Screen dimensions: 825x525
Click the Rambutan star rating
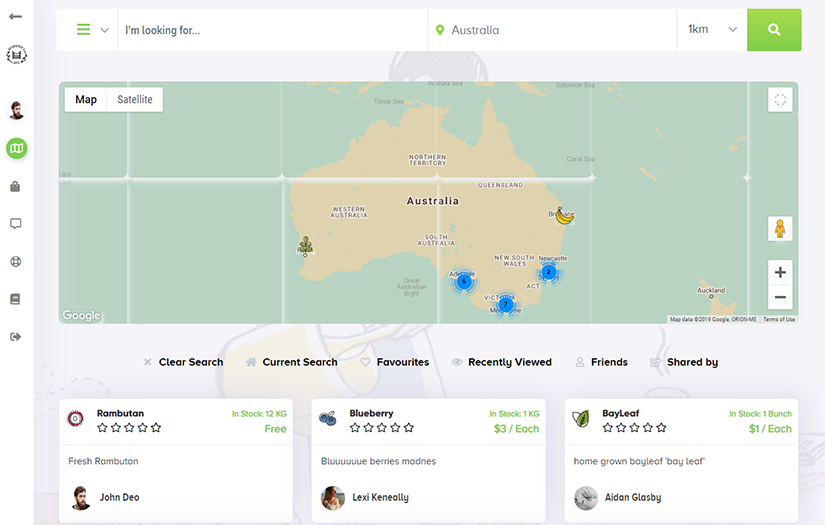pyautogui.click(x=129, y=428)
